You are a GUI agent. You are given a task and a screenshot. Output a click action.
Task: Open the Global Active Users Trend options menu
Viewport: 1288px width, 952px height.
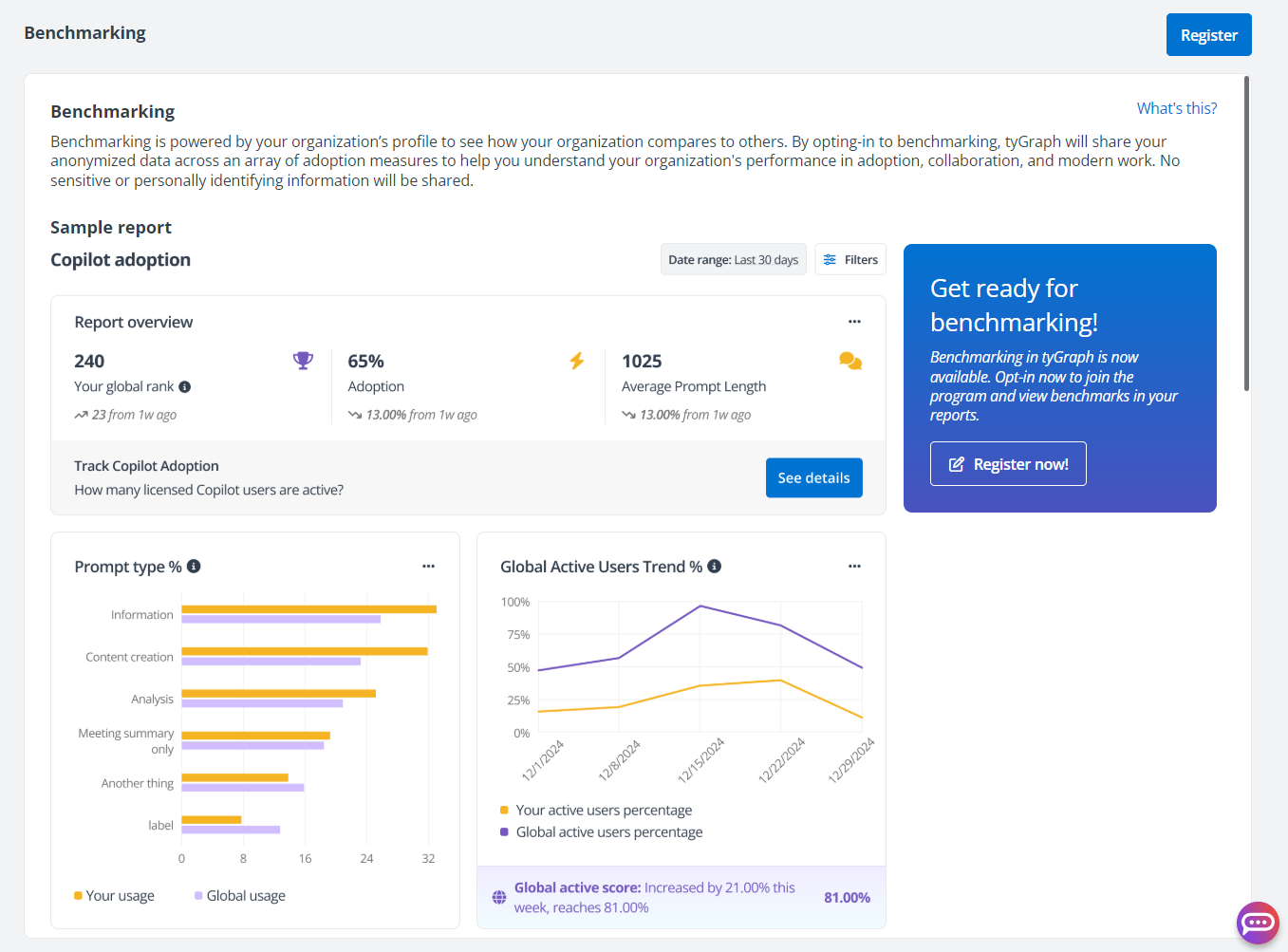[853, 566]
